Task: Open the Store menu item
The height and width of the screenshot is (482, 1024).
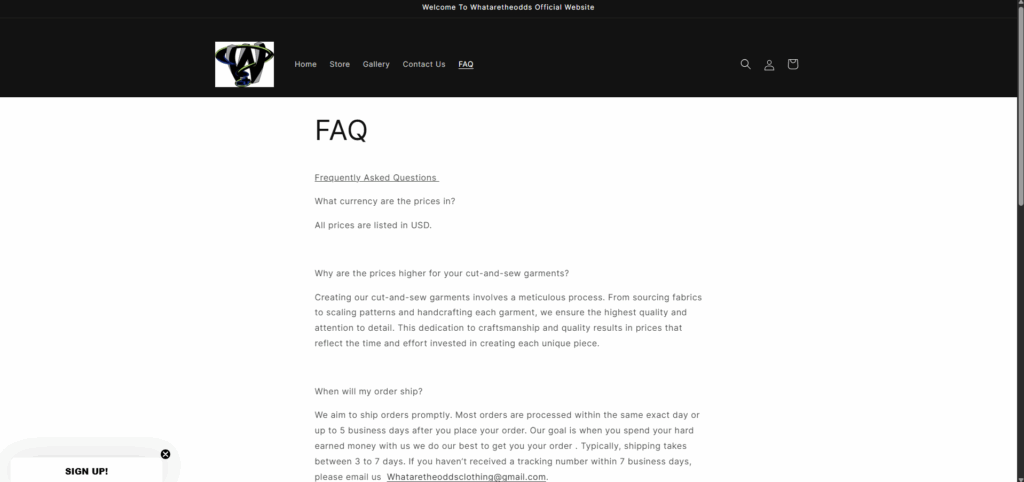Action: point(340,64)
